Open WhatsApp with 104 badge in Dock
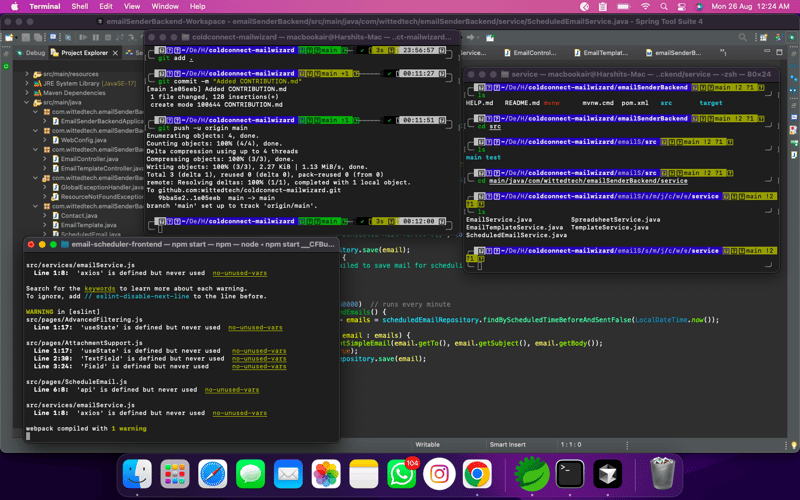 (x=402, y=474)
